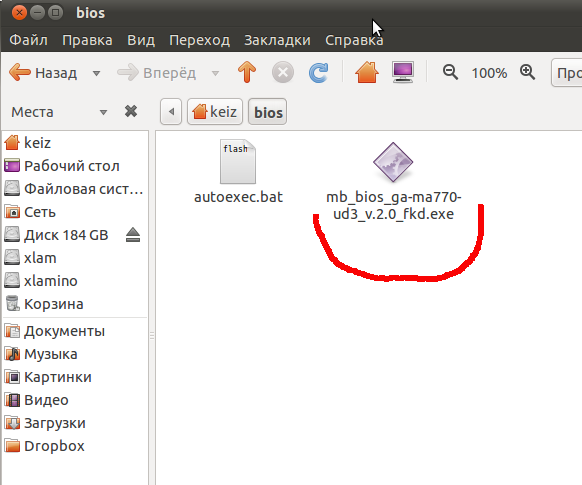Go to keiz in the path bar
This screenshot has height=485, width=582.
tap(215, 111)
